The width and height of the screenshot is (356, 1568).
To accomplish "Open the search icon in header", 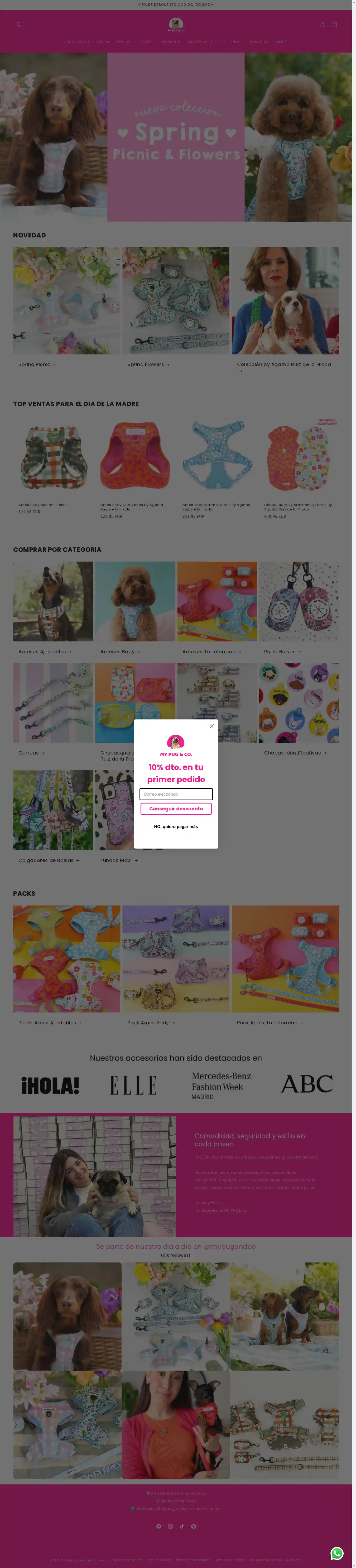I will [19, 24].
